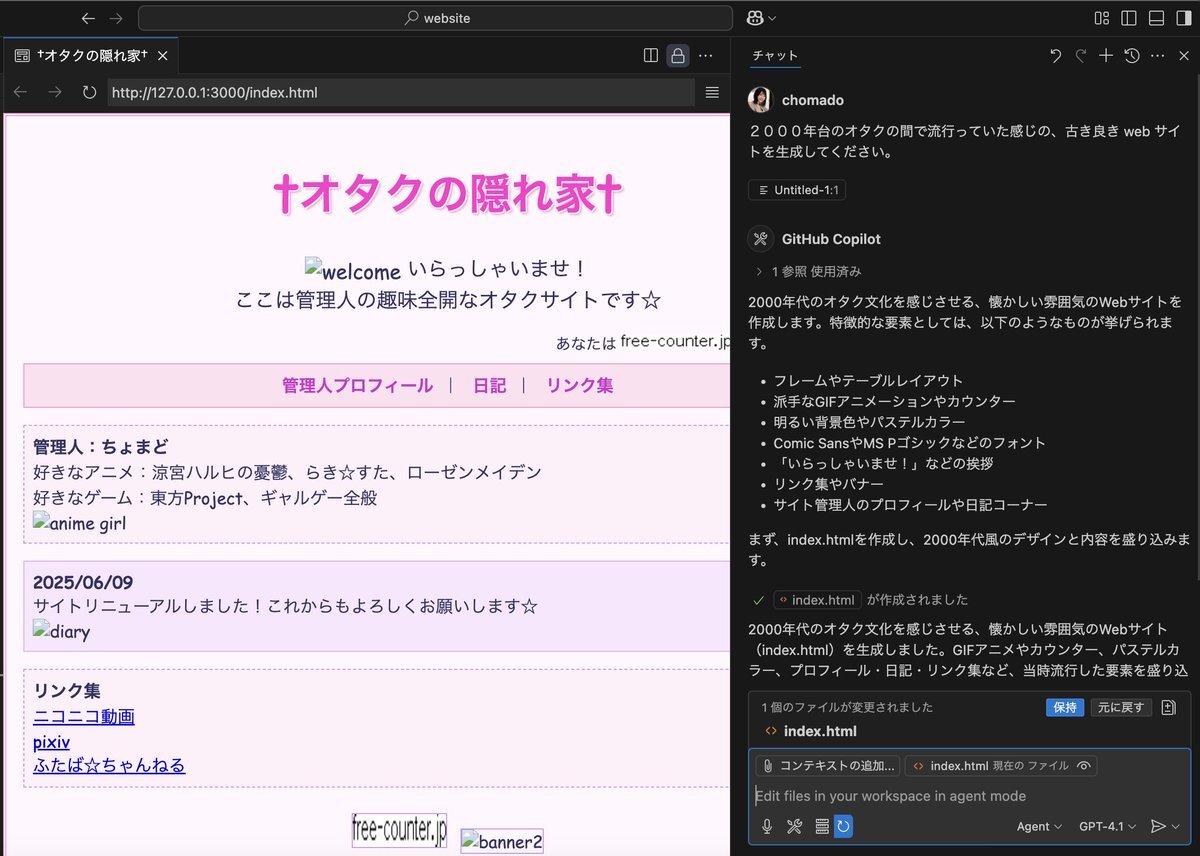Toggle the primary side bar
This screenshot has height=856, width=1200.
pyautogui.click(x=1129, y=18)
